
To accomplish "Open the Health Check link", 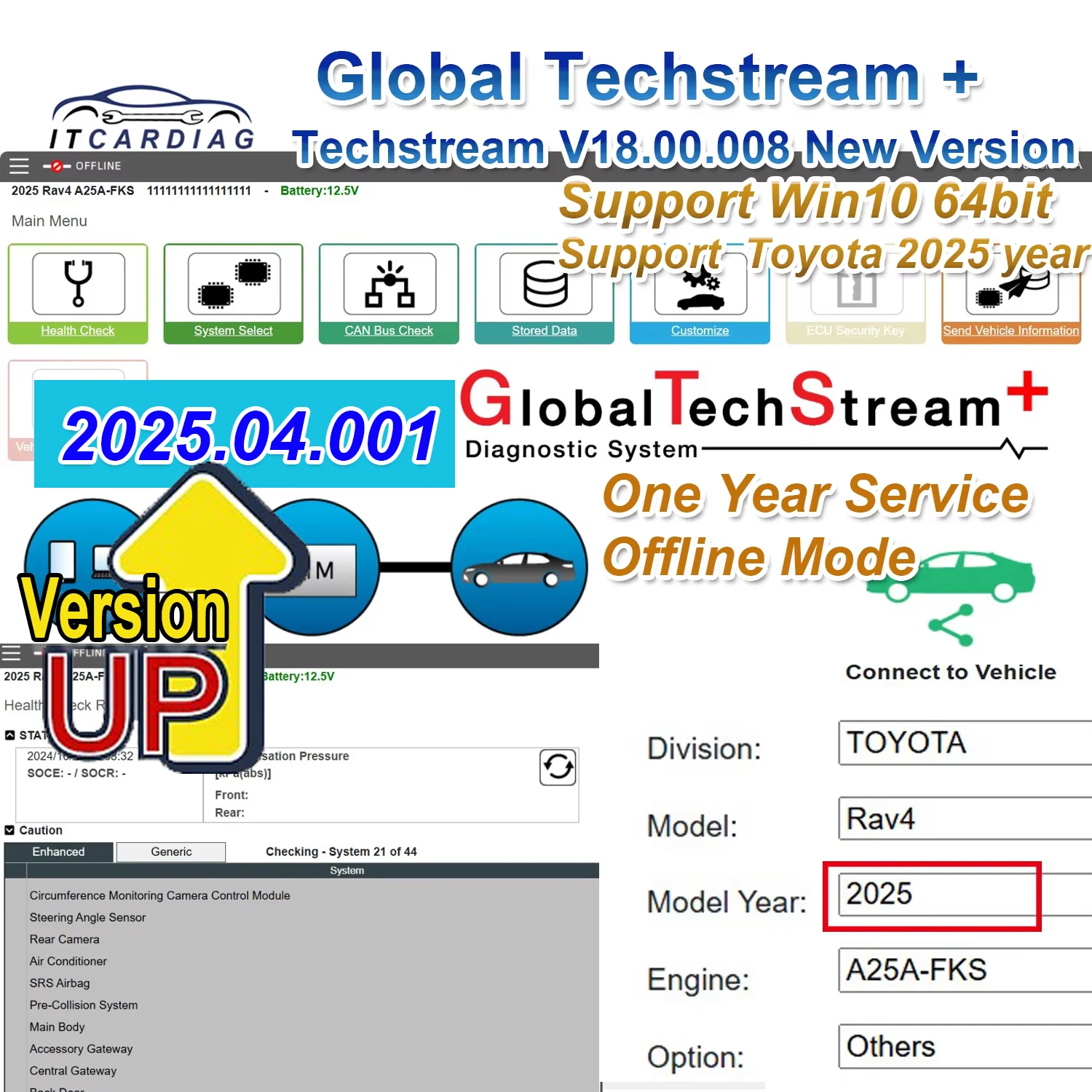I will coord(78,331).
